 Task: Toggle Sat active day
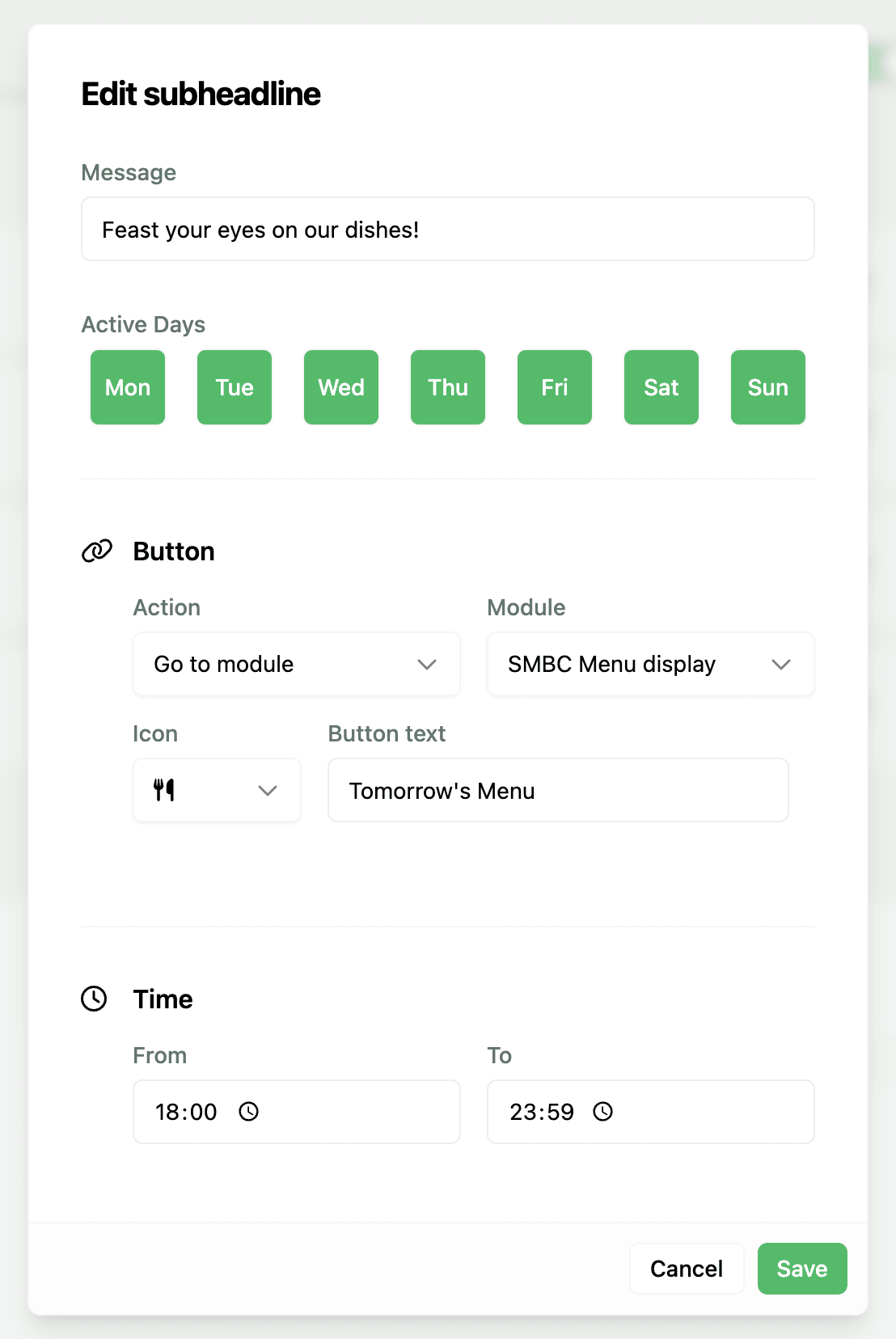pos(661,387)
